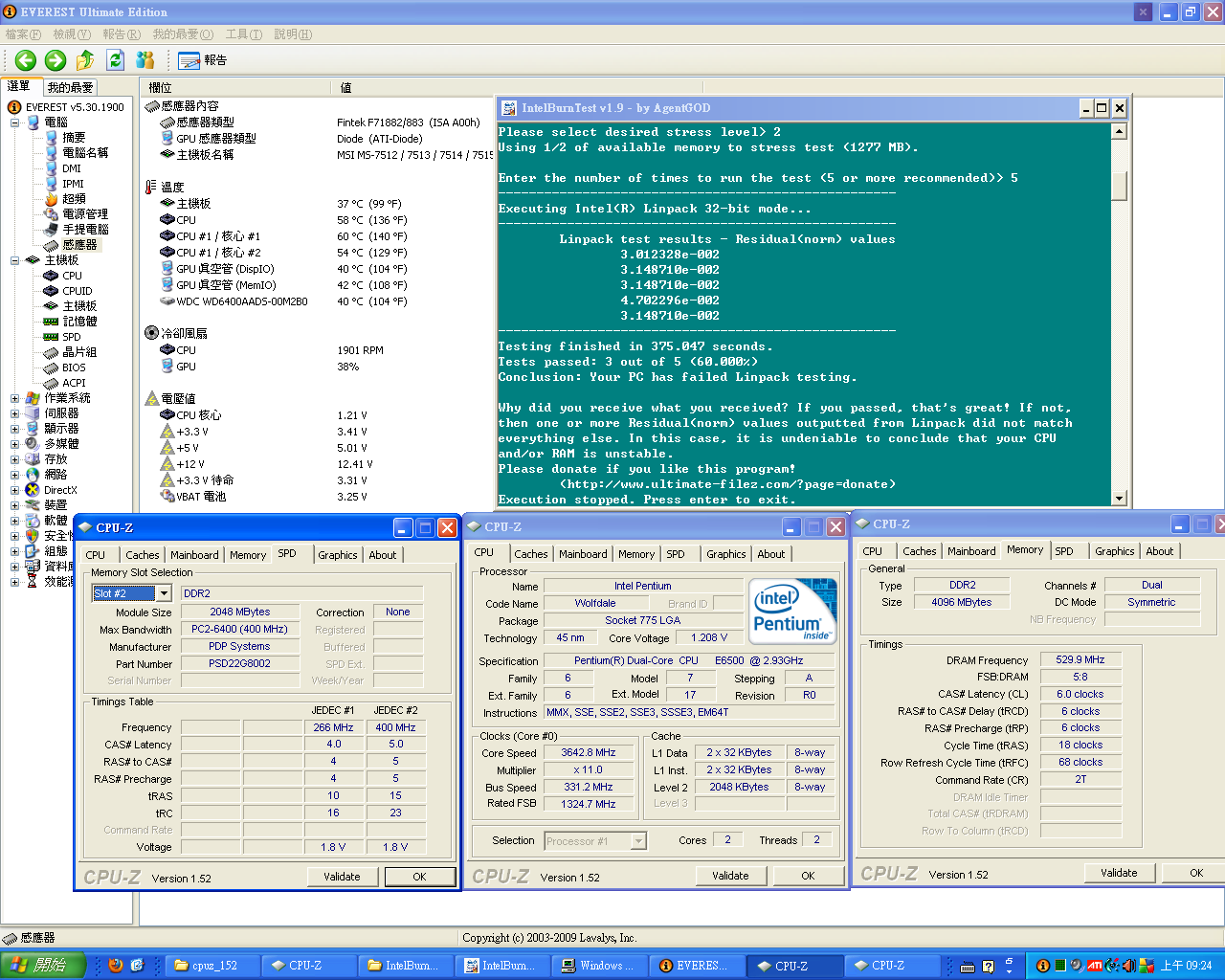The width and height of the screenshot is (1225, 980).
Task: Open Mainboard tab in left CPU-Z window
Action: click(x=194, y=555)
